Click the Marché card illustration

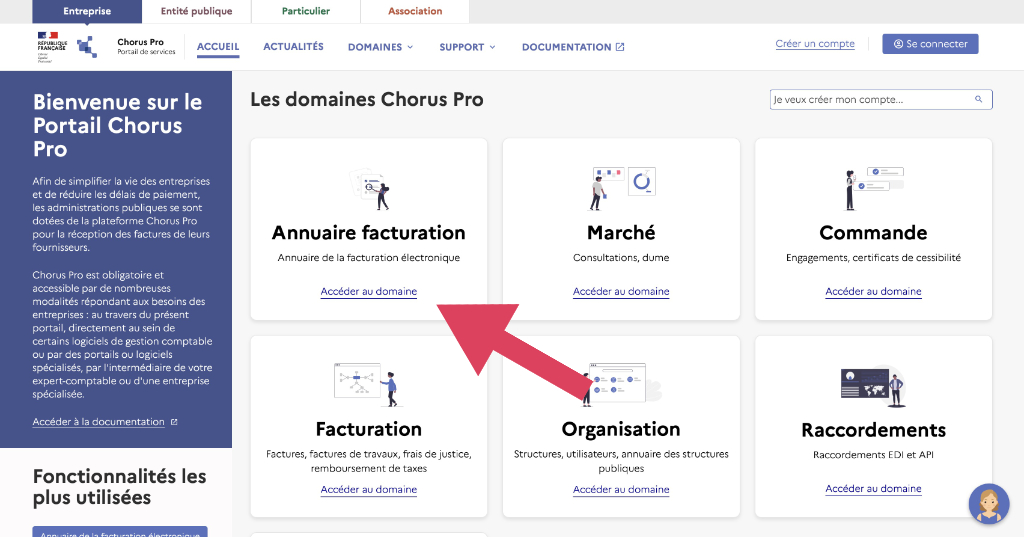tap(622, 187)
